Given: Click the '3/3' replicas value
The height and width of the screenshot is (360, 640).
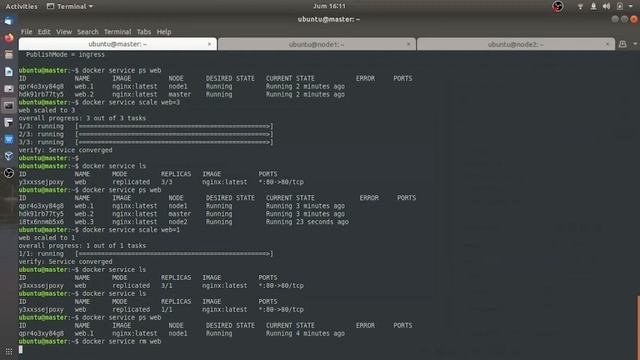Looking at the screenshot, I should tap(167, 182).
